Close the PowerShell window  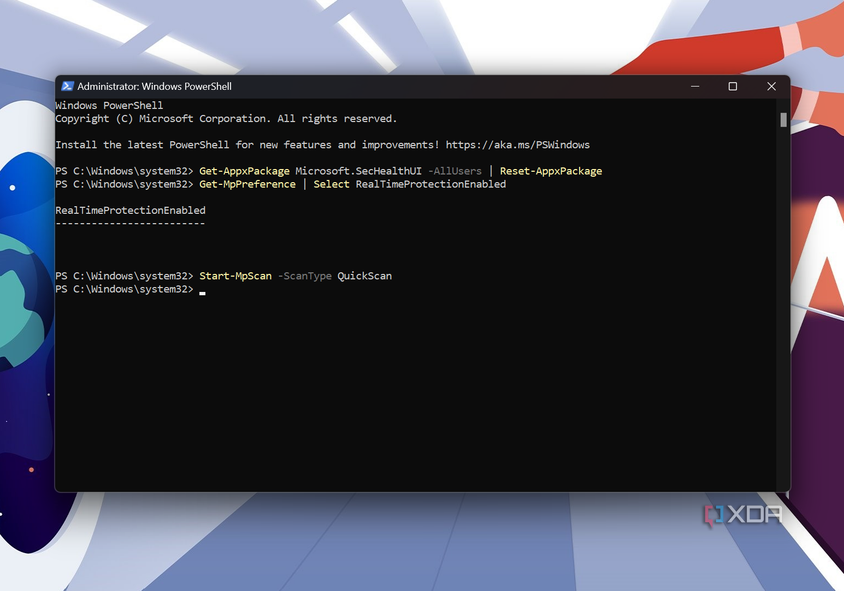pyautogui.click(x=771, y=86)
